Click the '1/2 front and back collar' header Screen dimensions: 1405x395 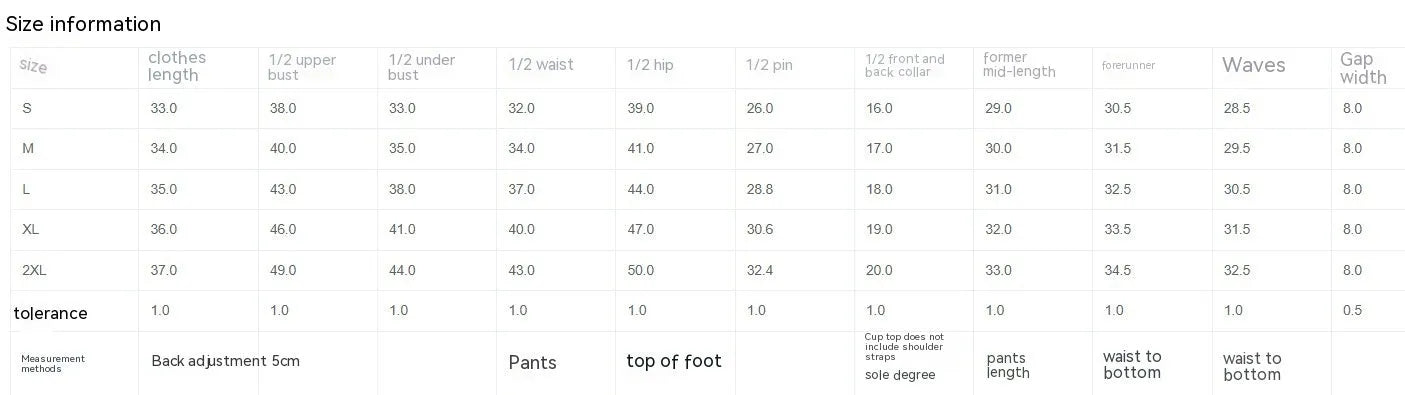click(905, 65)
